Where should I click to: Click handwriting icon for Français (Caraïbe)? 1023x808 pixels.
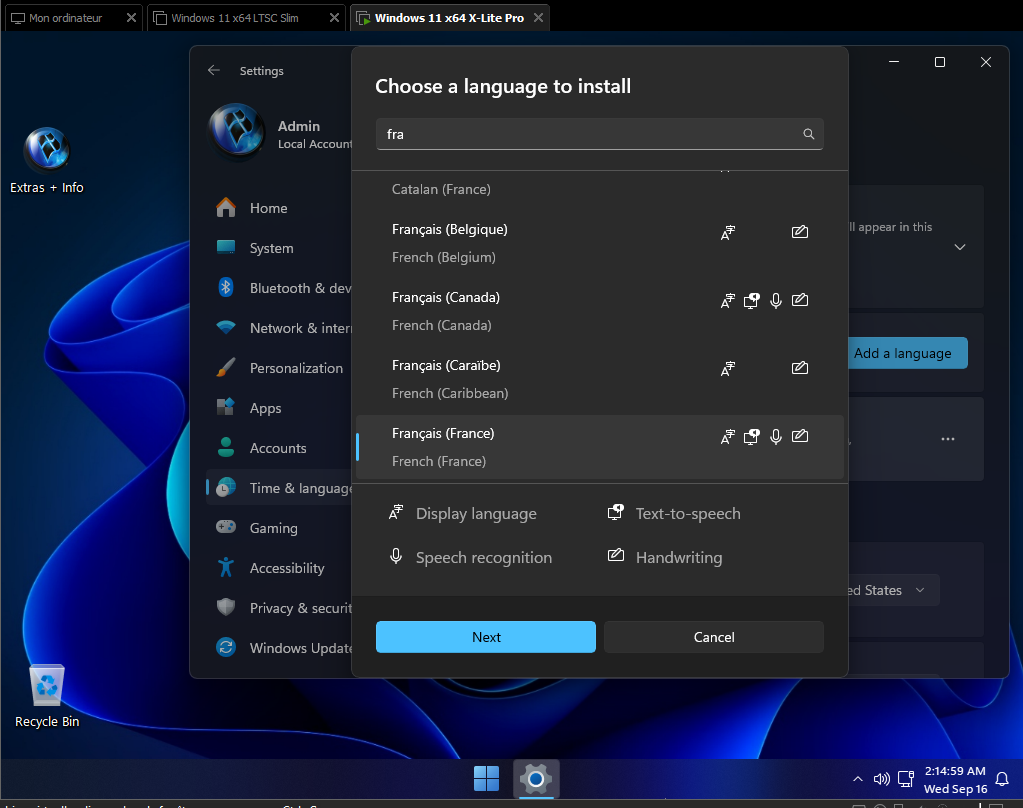coord(800,367)
